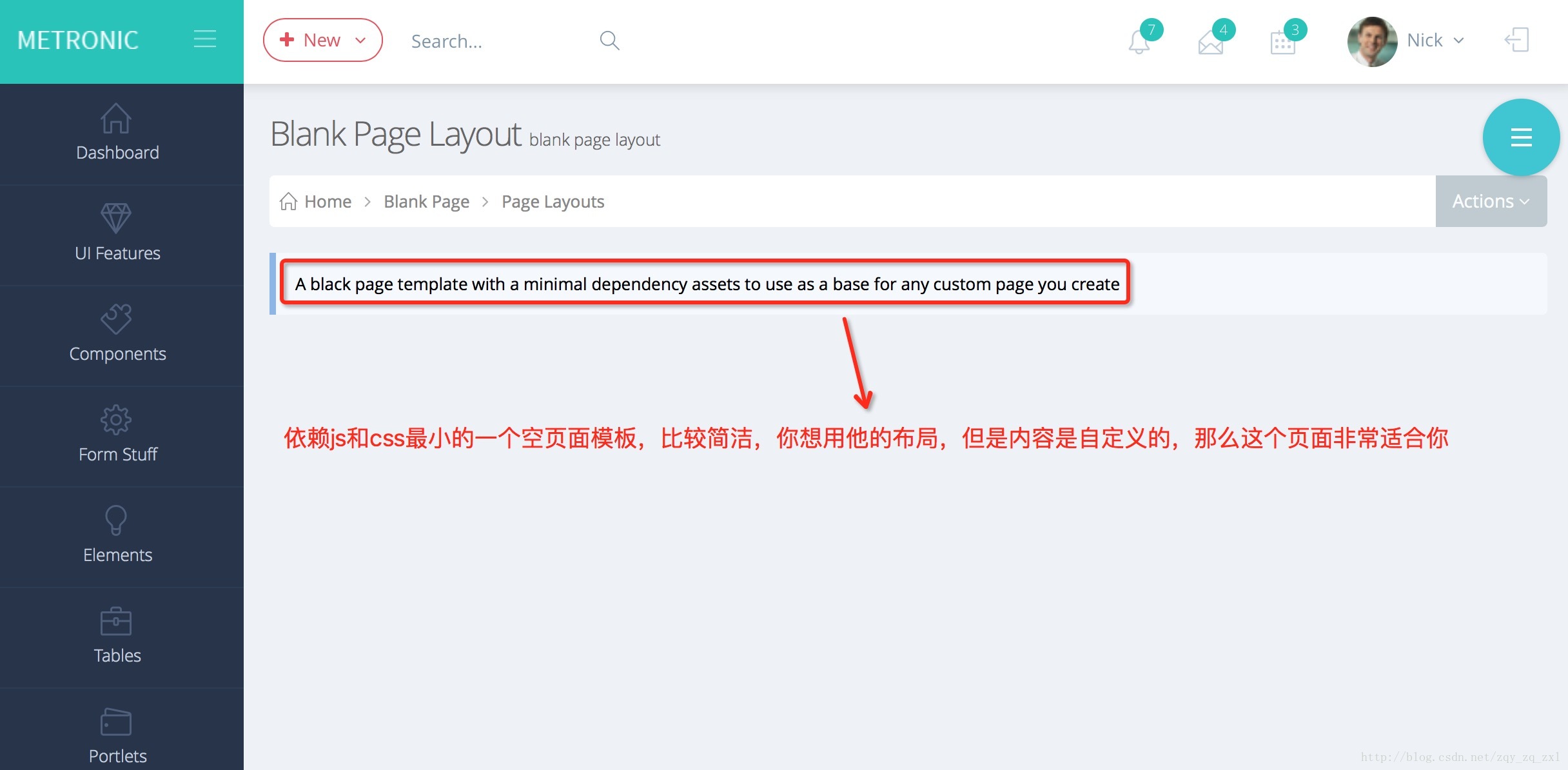The width and height of the screenshot is (1568, 770).
Task: Click the notification bell icon
Action: click(1139, 43)
